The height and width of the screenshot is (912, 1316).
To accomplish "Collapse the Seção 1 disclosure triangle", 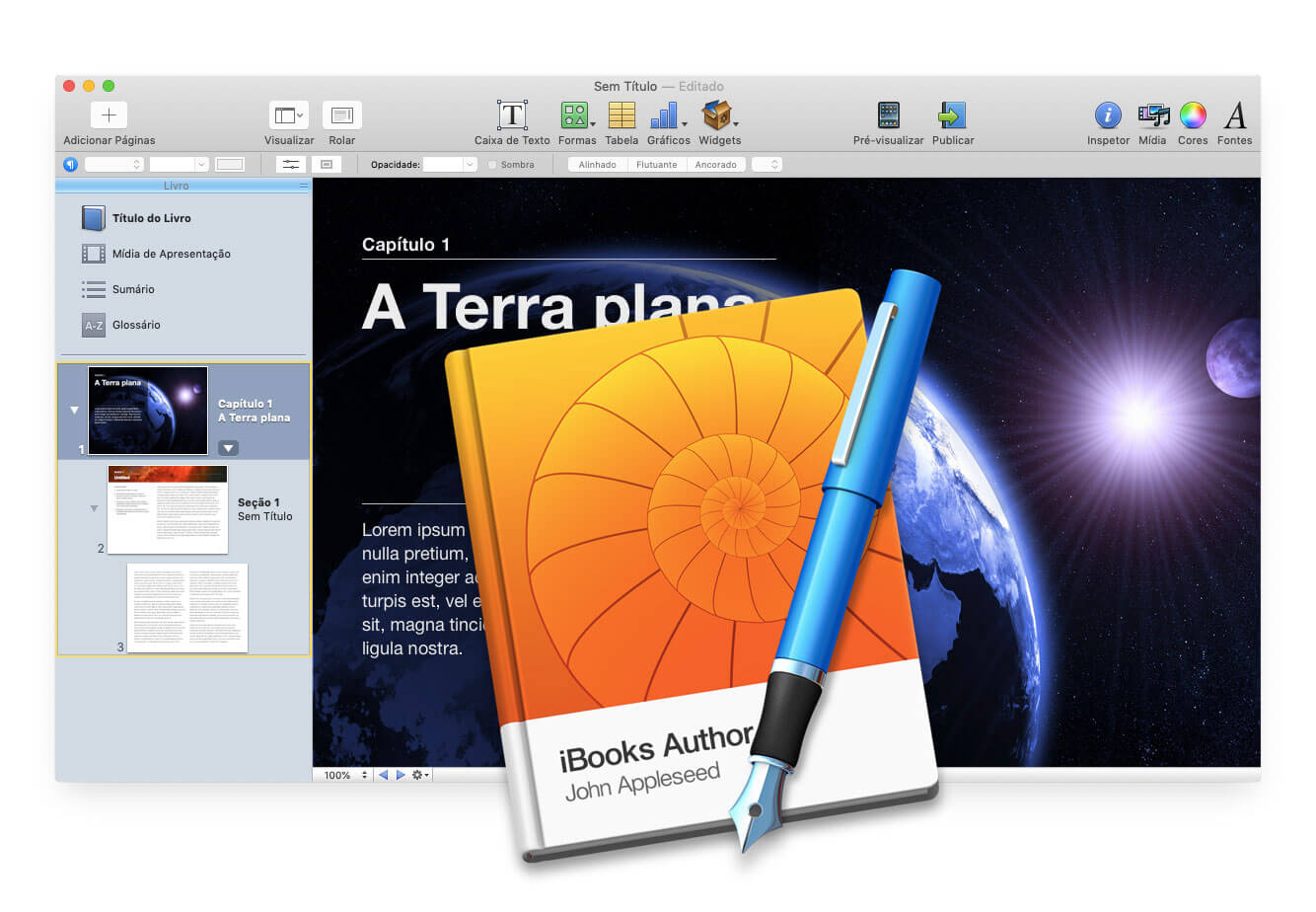I will [x=94, y=508].
